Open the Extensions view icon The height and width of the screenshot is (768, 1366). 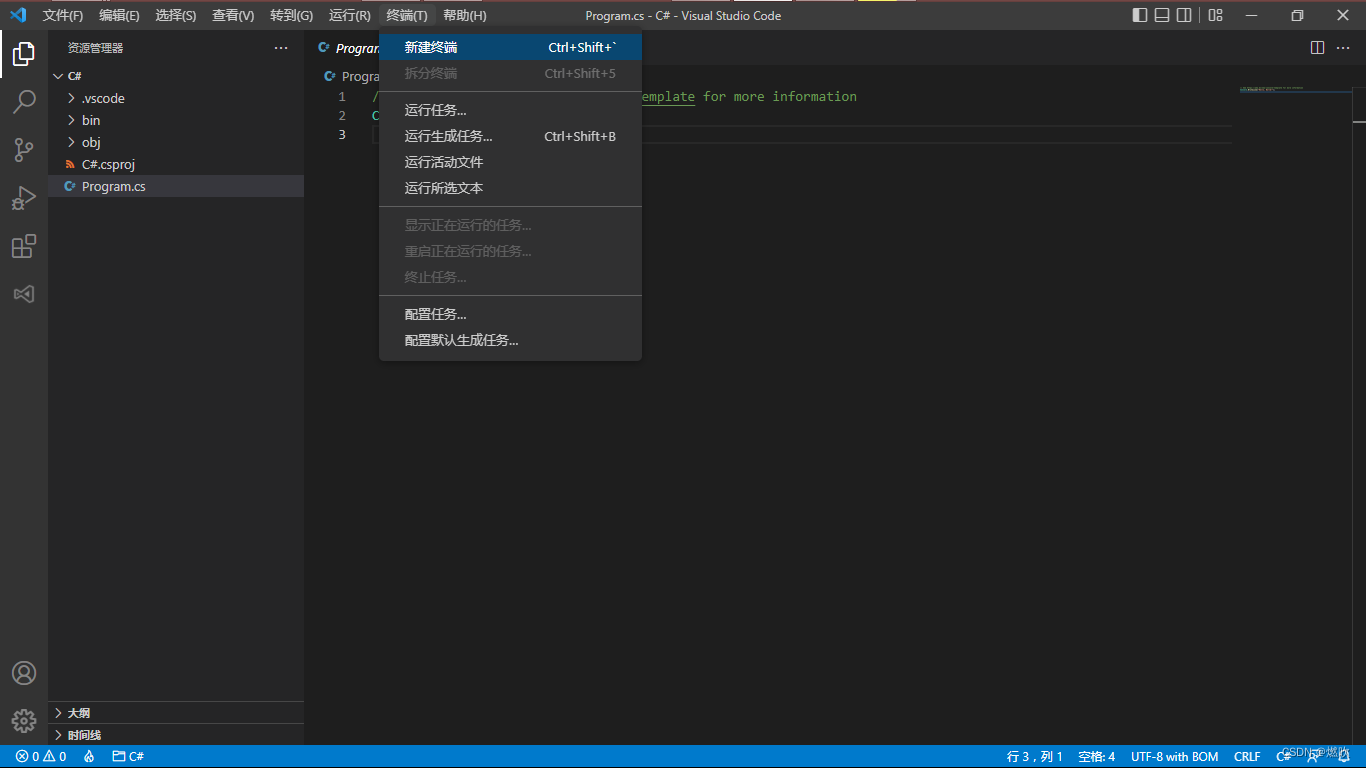(24, 246)
